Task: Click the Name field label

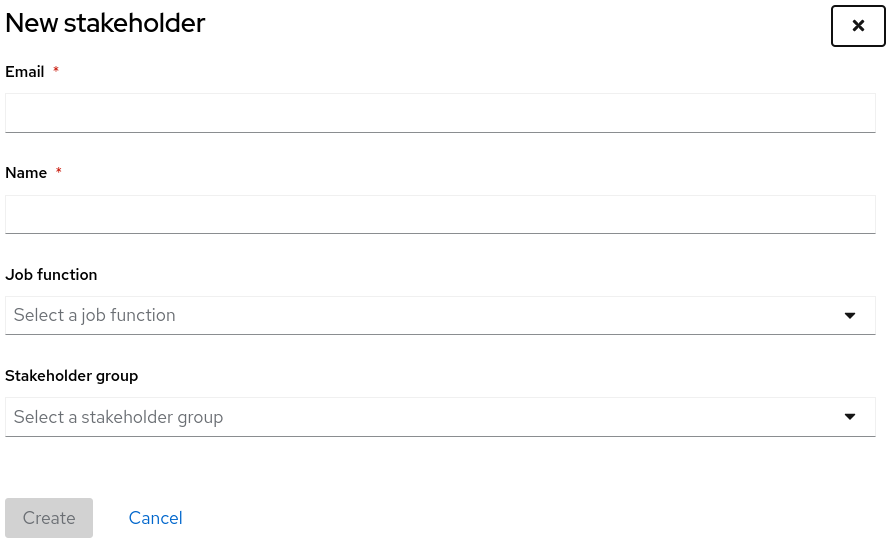Action: (x=26, y=173)
